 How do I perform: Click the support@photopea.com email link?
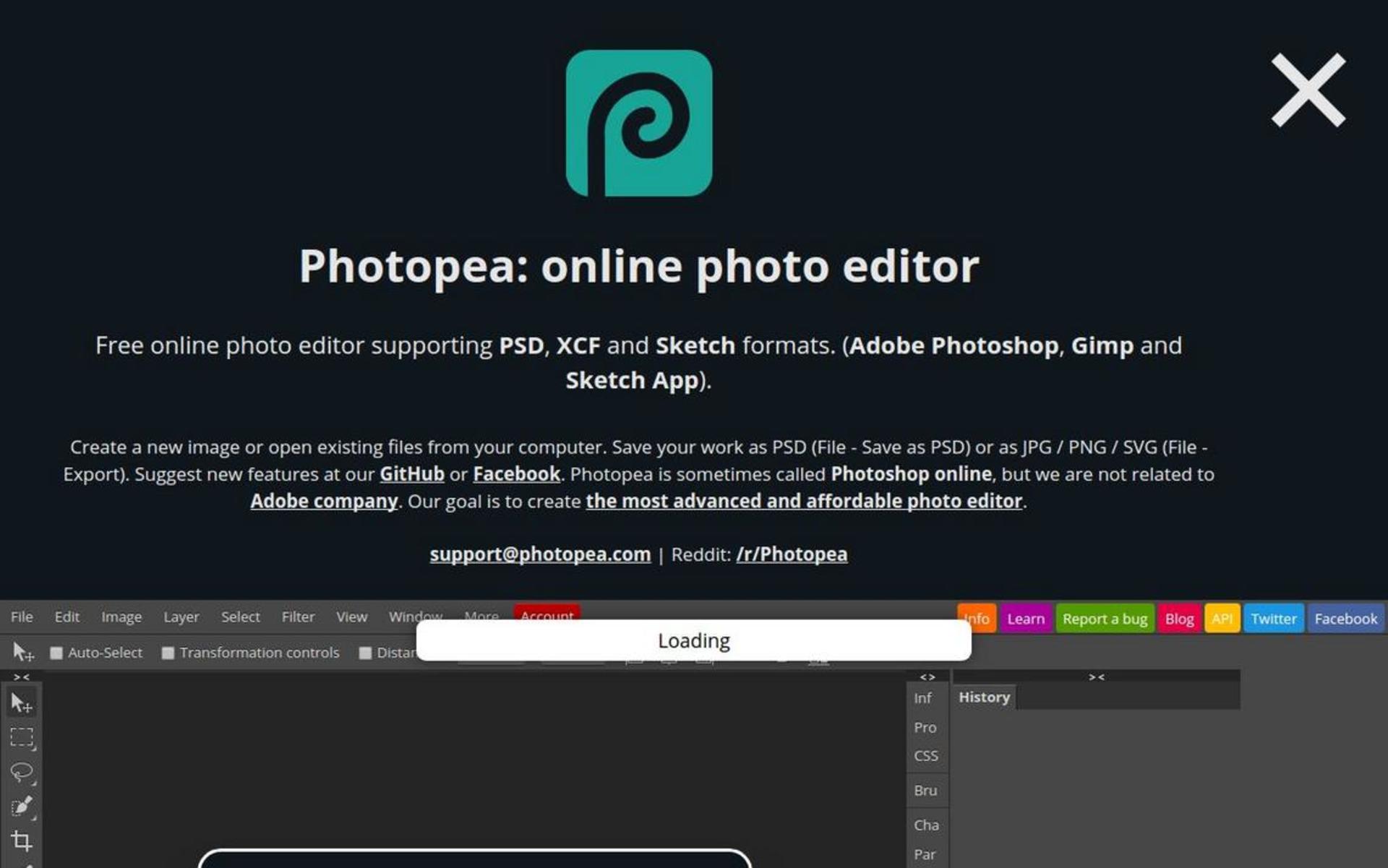540,554
